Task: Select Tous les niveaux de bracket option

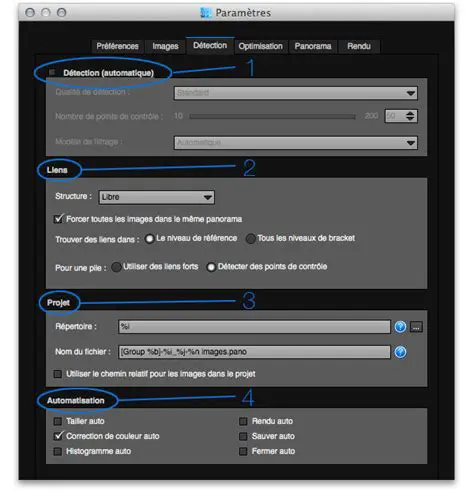Action: pyautogui.click(x=250, y=239)
